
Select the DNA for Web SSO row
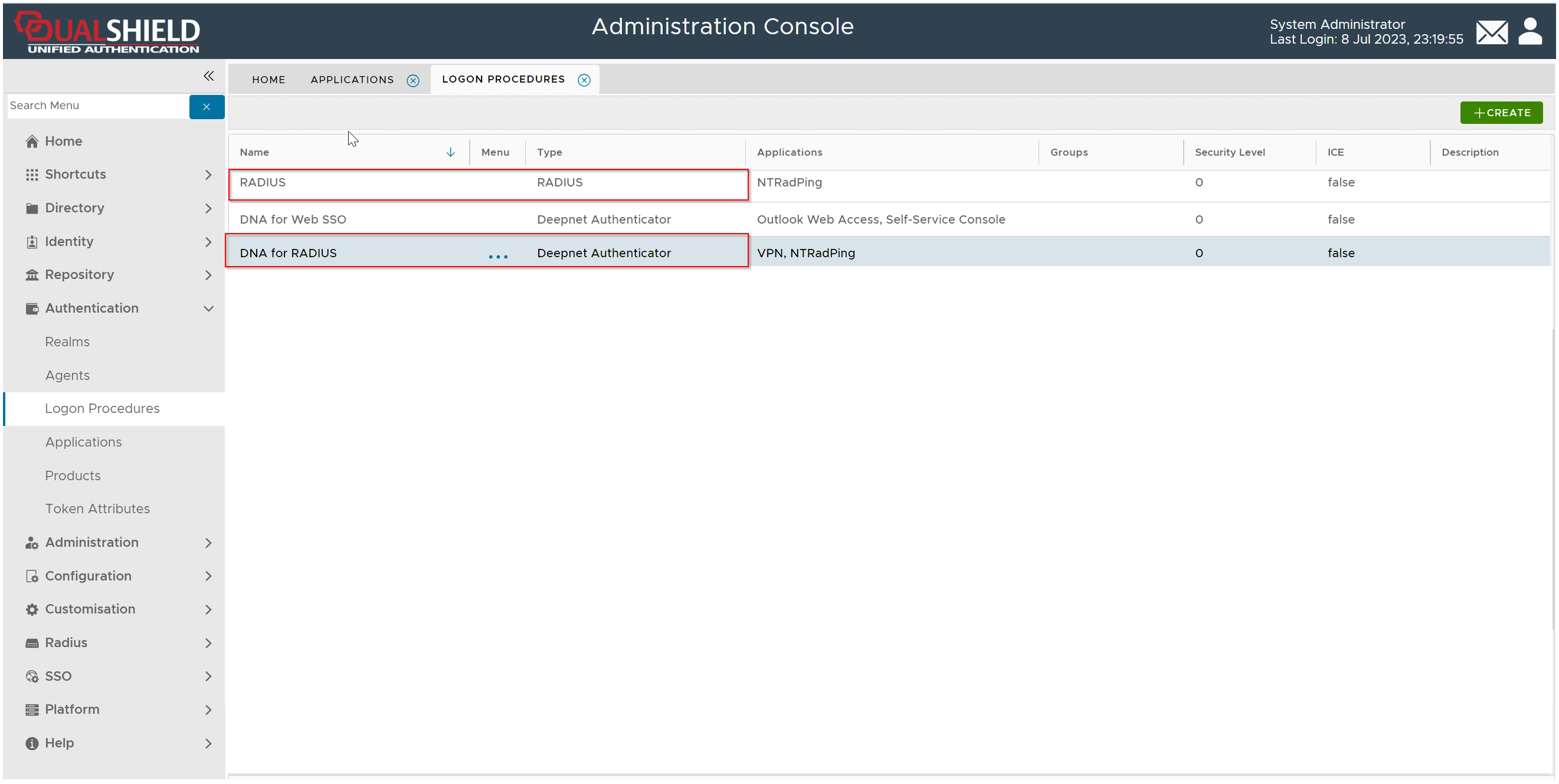point(293,219)
